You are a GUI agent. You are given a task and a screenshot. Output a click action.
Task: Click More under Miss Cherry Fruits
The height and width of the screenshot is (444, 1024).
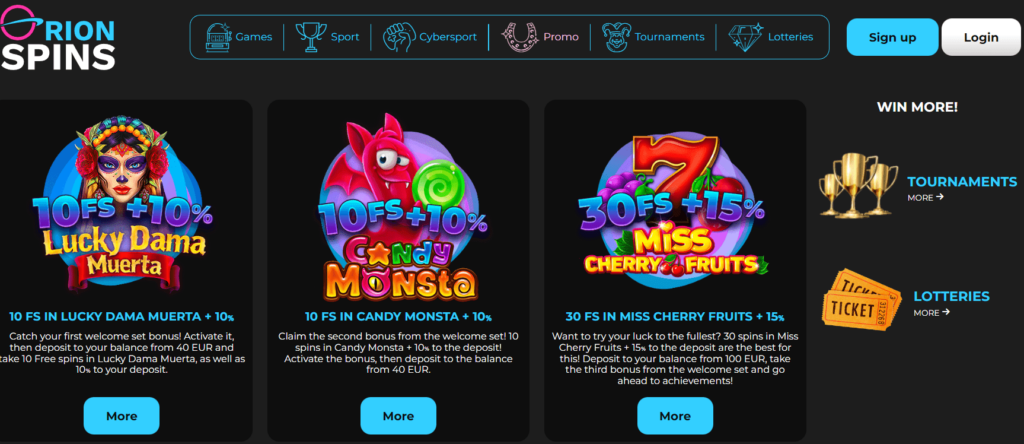pos(675,416)
